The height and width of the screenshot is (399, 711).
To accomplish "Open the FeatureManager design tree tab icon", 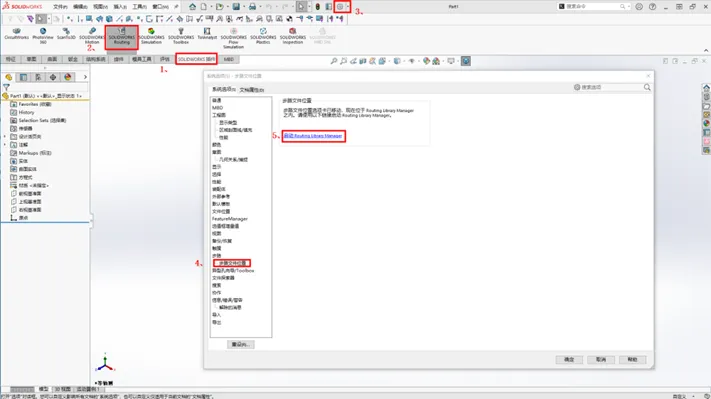I will 9,77.
